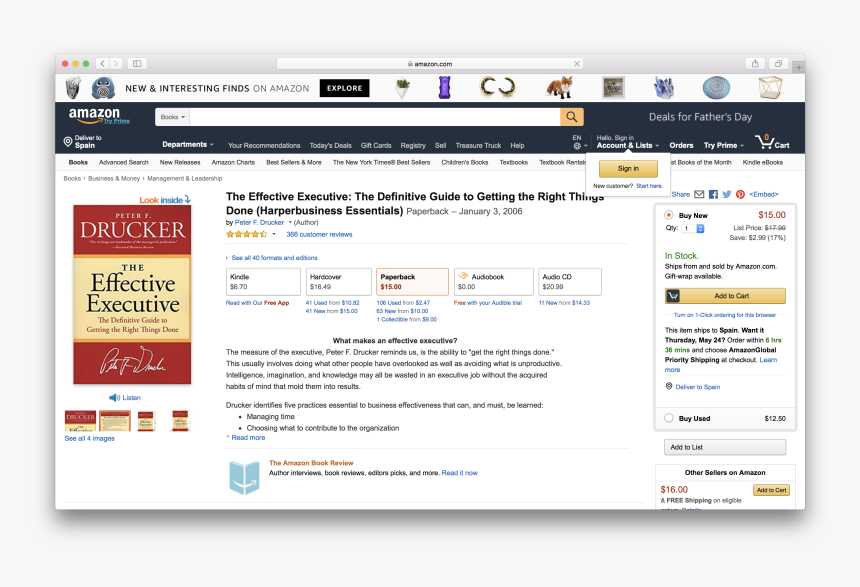Open the 366 customer reviews link
Image resolution: width=860 pixels, height=587 pixels.
[319, 234]
